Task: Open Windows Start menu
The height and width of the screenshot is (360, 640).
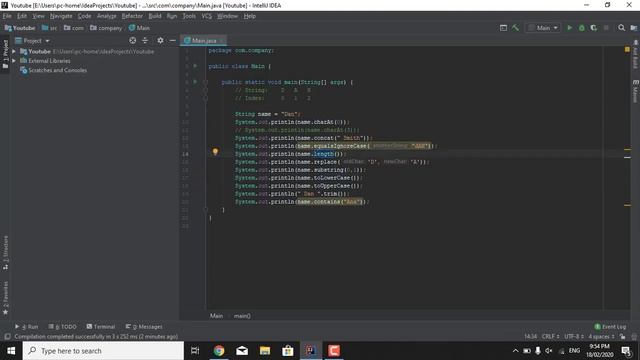Action: point(11,351)
